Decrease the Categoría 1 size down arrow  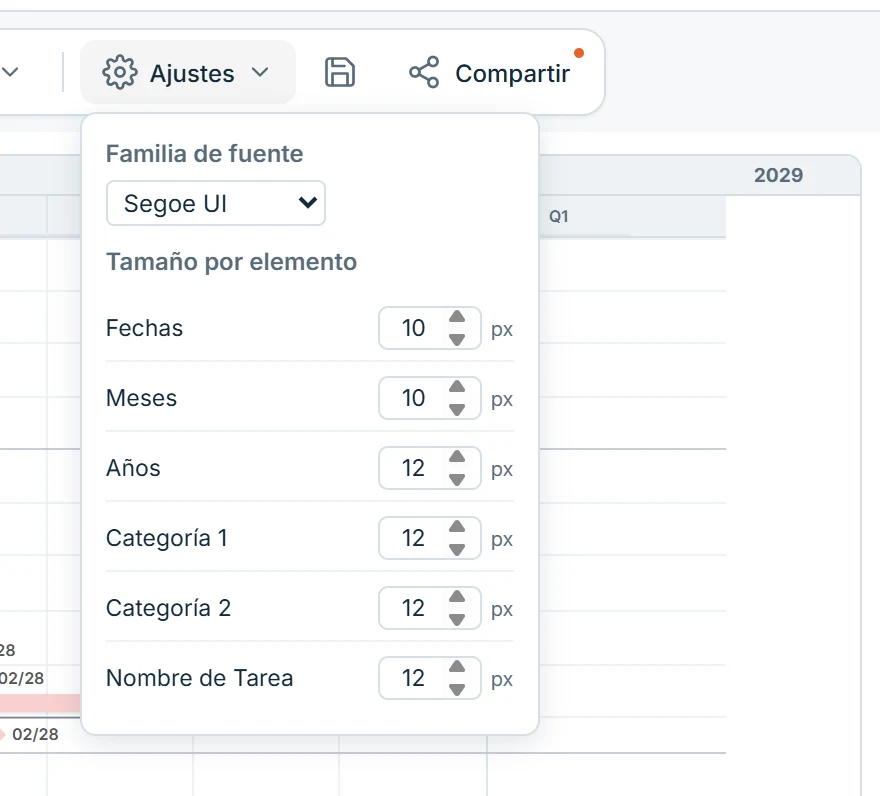(x=457, y=550)
